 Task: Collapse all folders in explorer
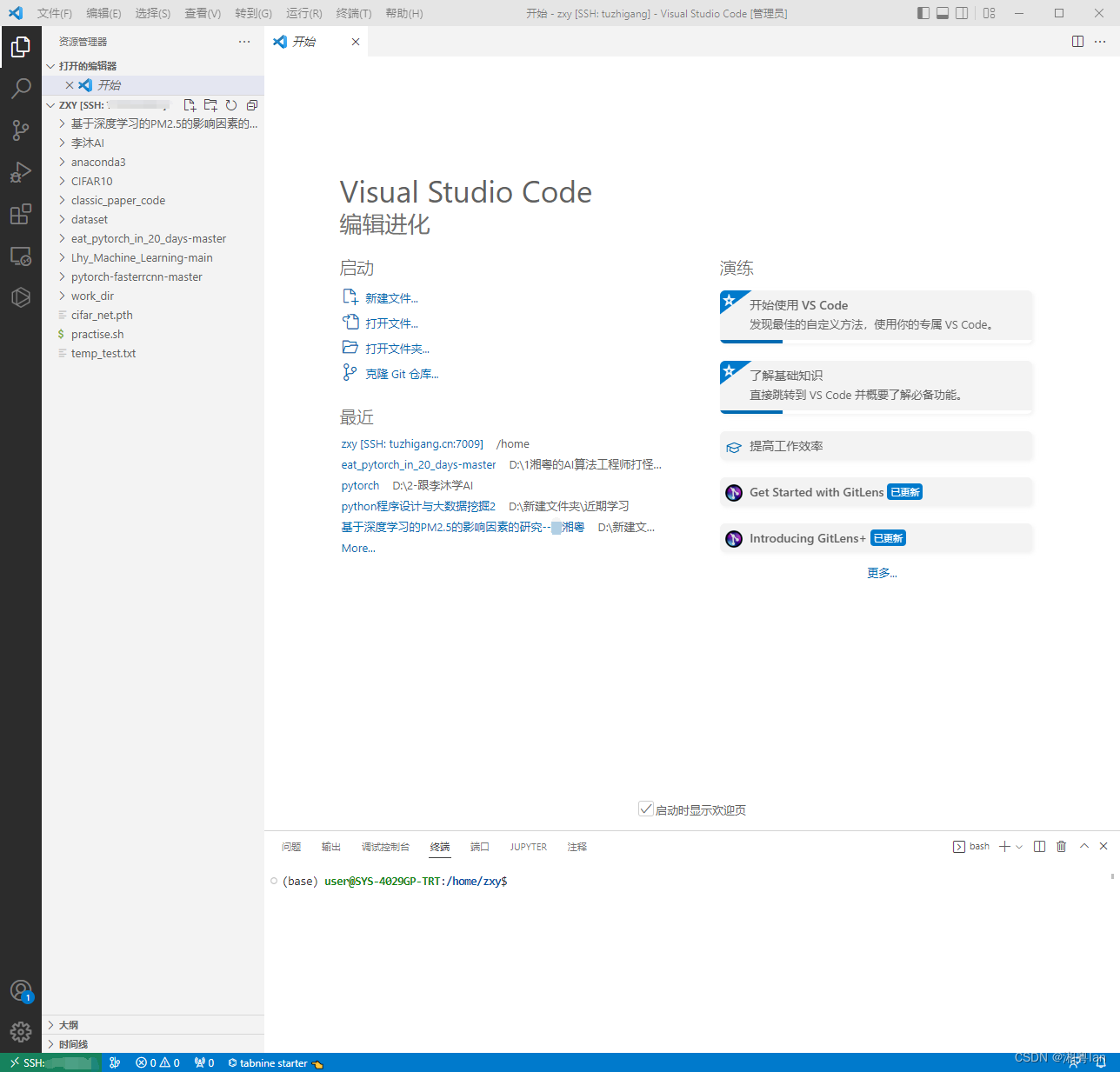click(x=252, y=105)
